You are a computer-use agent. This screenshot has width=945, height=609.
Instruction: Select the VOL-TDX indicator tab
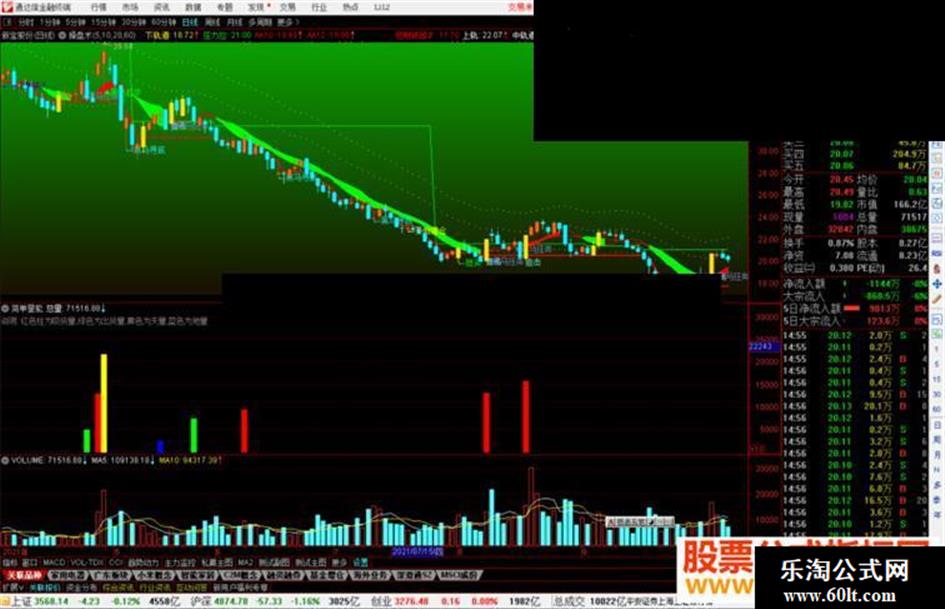pos(87,562)
